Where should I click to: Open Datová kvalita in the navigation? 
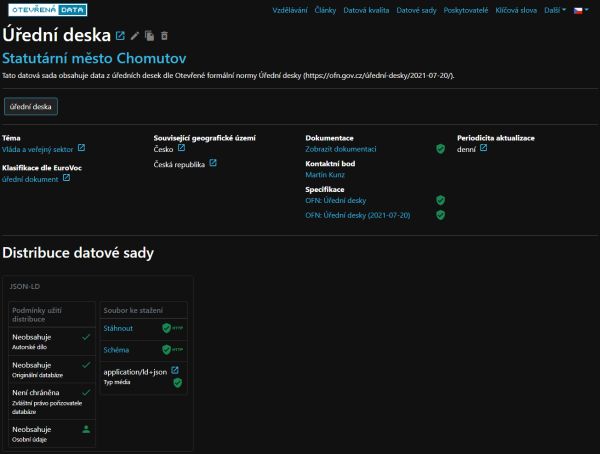tap(366, 10)
